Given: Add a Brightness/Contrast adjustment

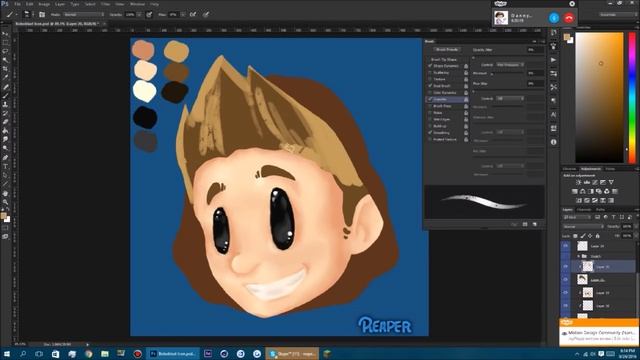Looking at the screenshot, I should (579, 182).
